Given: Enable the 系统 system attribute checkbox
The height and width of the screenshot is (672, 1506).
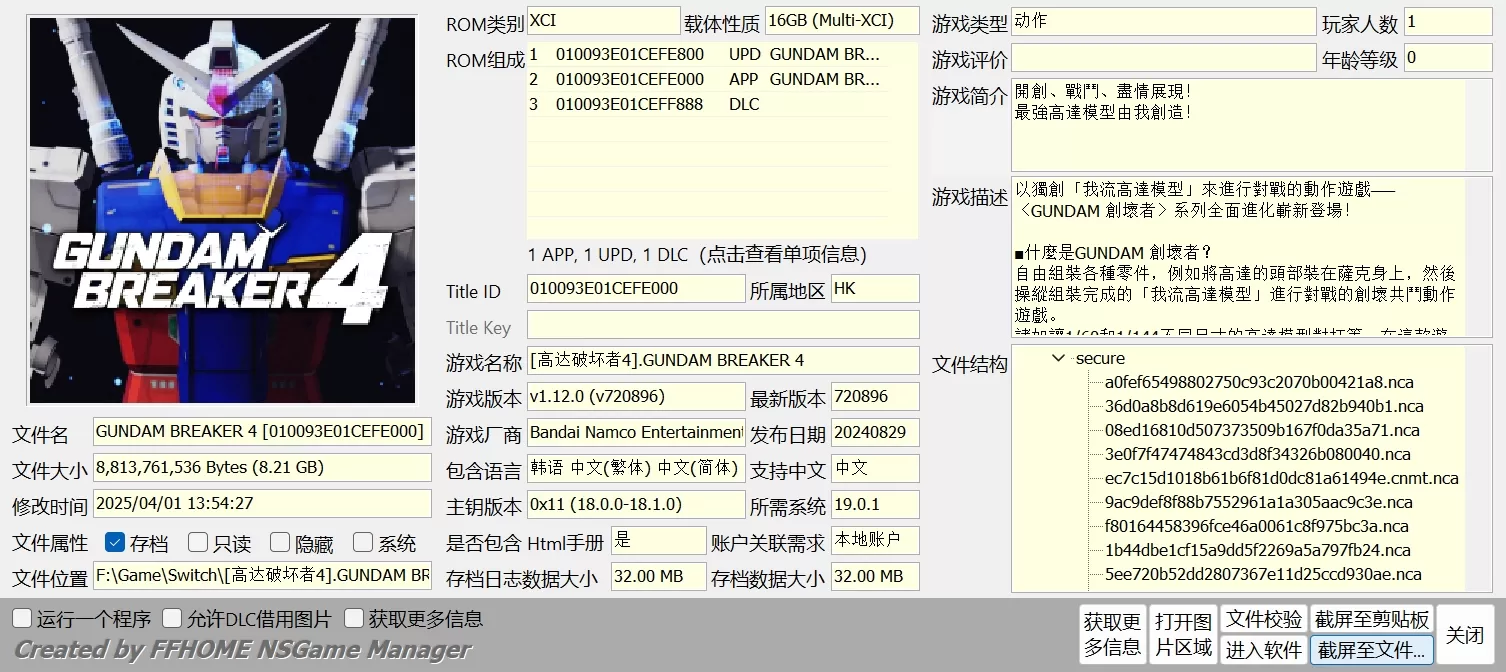Looking at the screenshot, I should (x=363, y=543).
